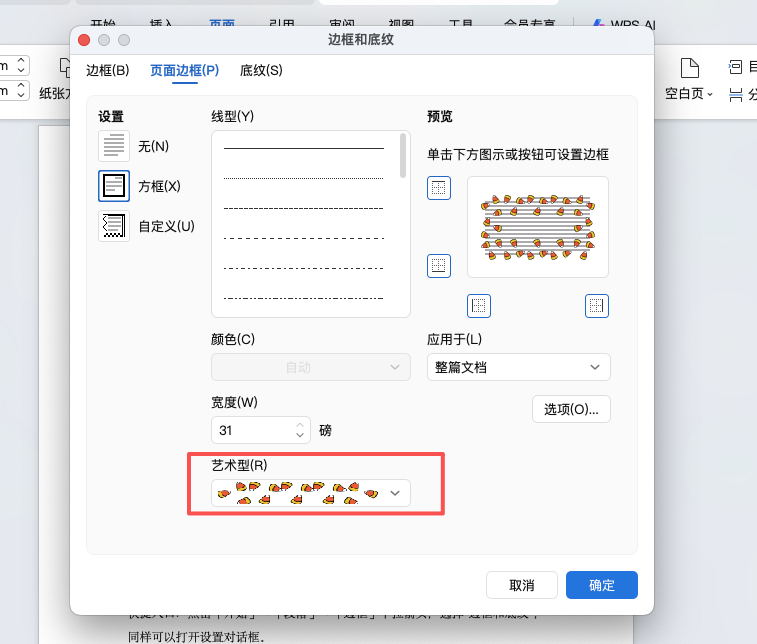Toggle the top border button in preview
Viewport: 757px width, 644px height.
439,188
